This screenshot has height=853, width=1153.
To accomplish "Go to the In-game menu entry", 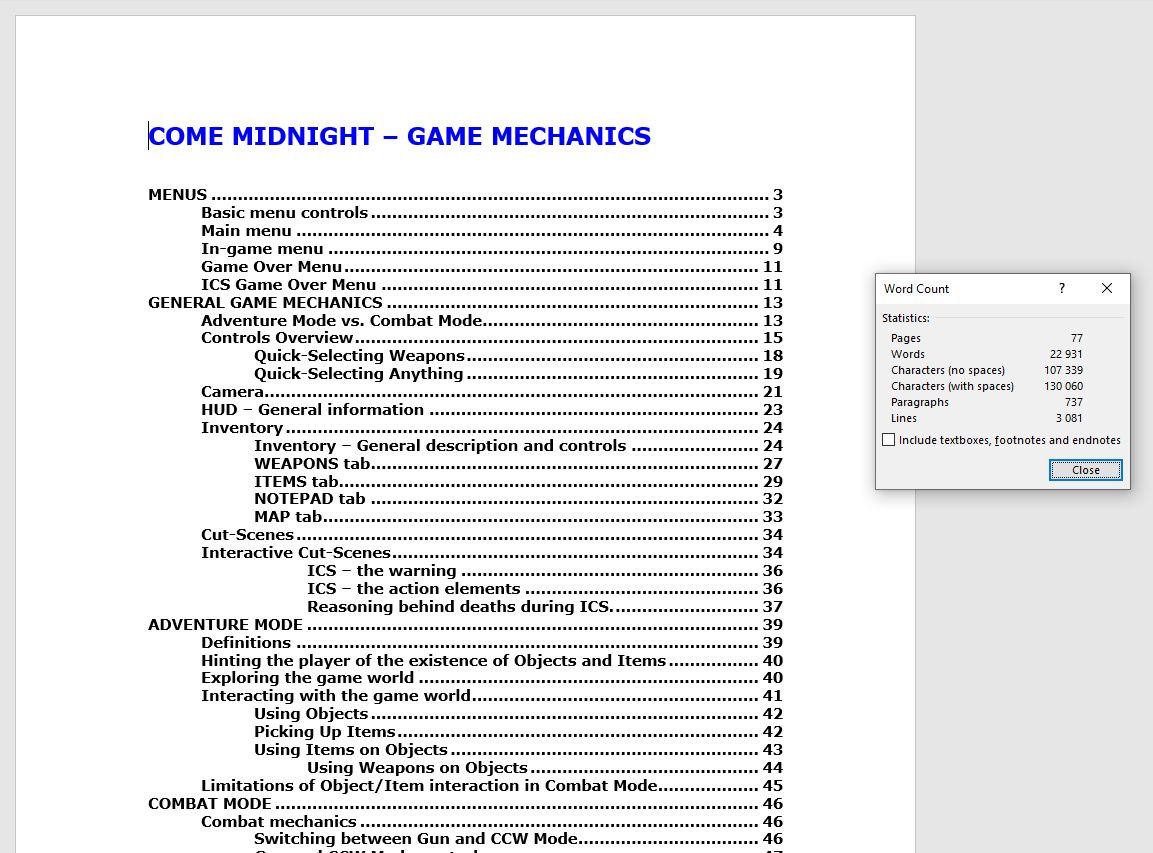I will coord(262,249).
